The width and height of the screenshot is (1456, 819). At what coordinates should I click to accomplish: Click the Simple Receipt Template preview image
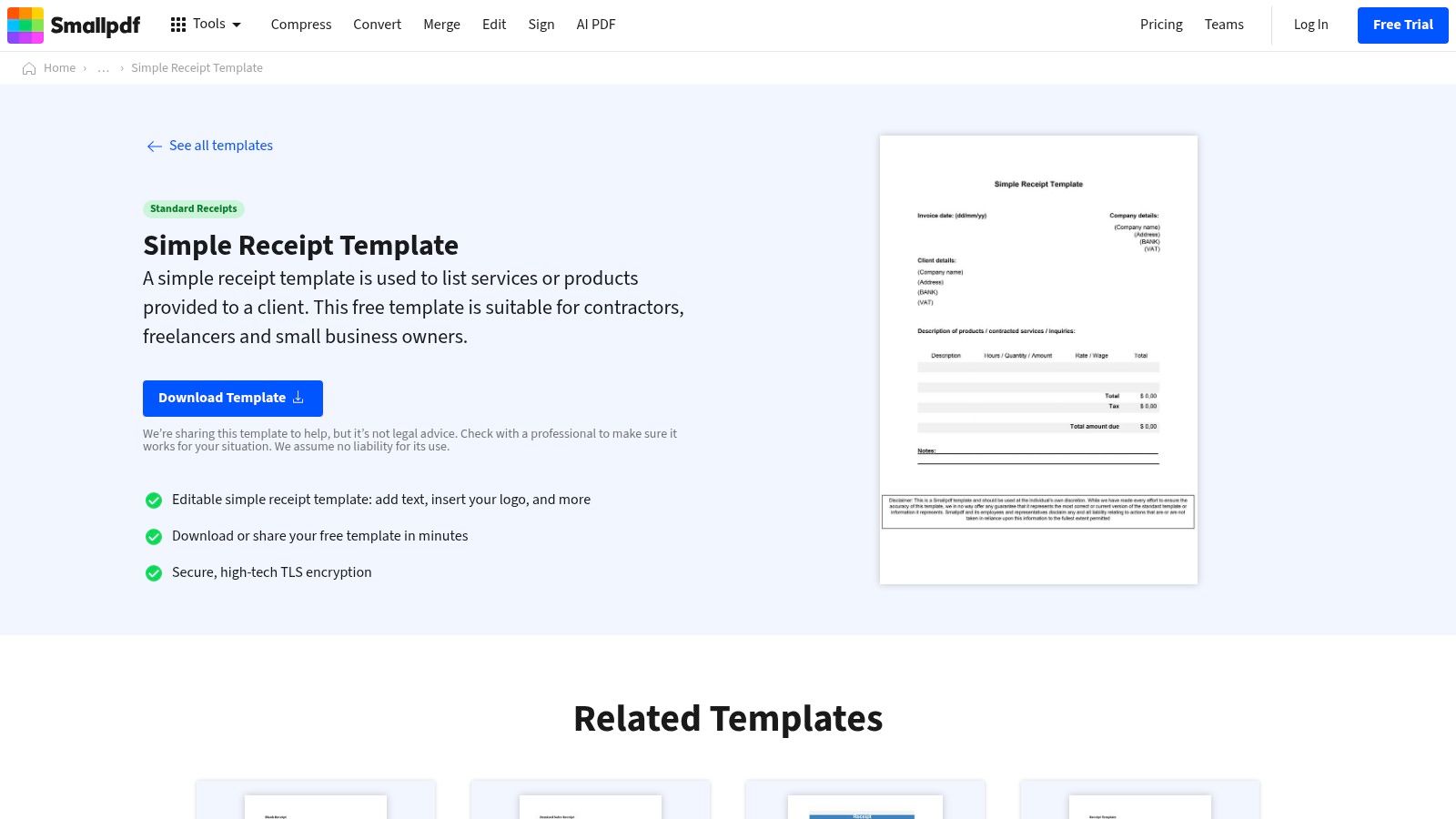tap(1037, 359)
